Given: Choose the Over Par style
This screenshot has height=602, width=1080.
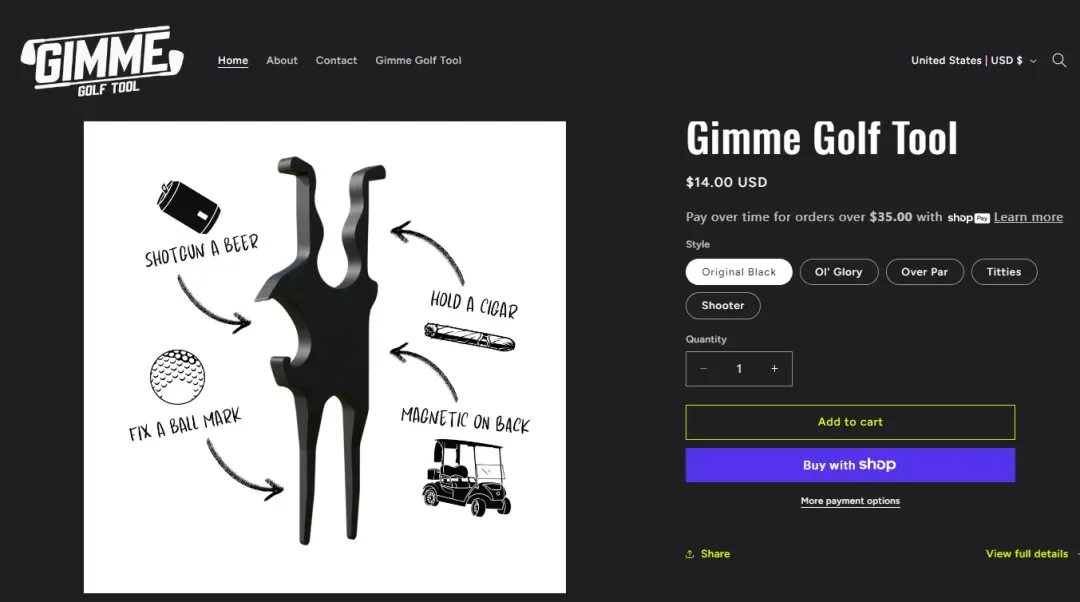Looking at the screenshot, I should (924, 272).
